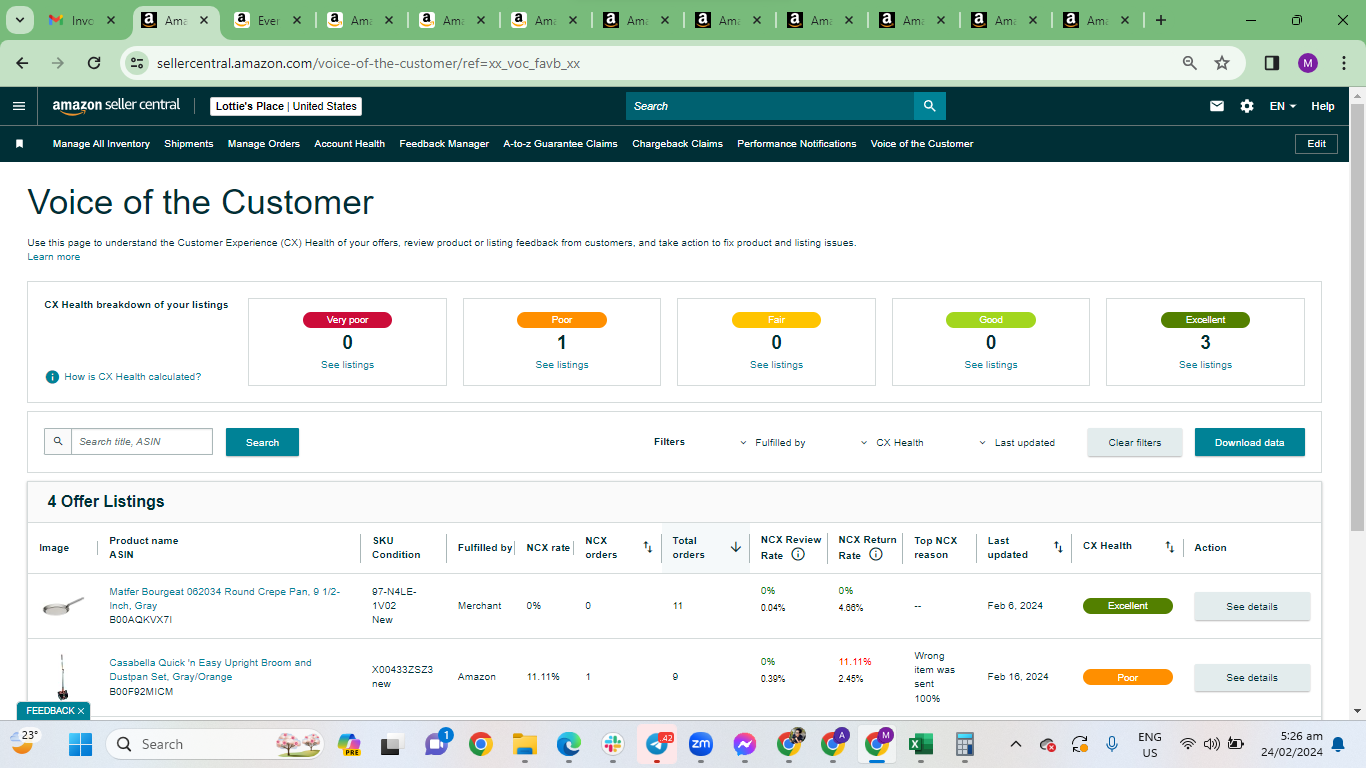Open Performance Notifications
Viewport: 1366px width, 768px height.
[797, 144]
